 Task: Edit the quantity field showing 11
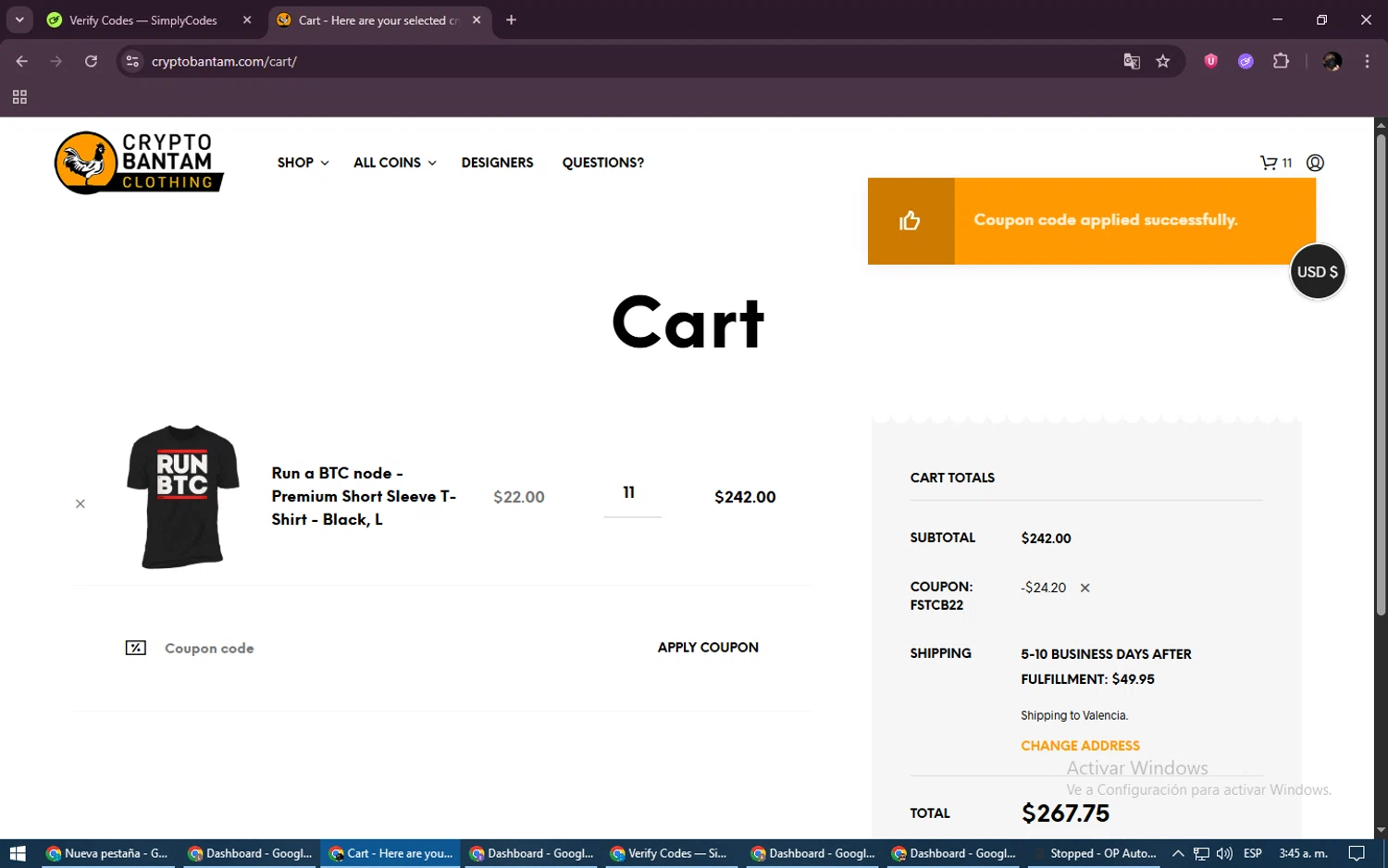pos(632,493)
